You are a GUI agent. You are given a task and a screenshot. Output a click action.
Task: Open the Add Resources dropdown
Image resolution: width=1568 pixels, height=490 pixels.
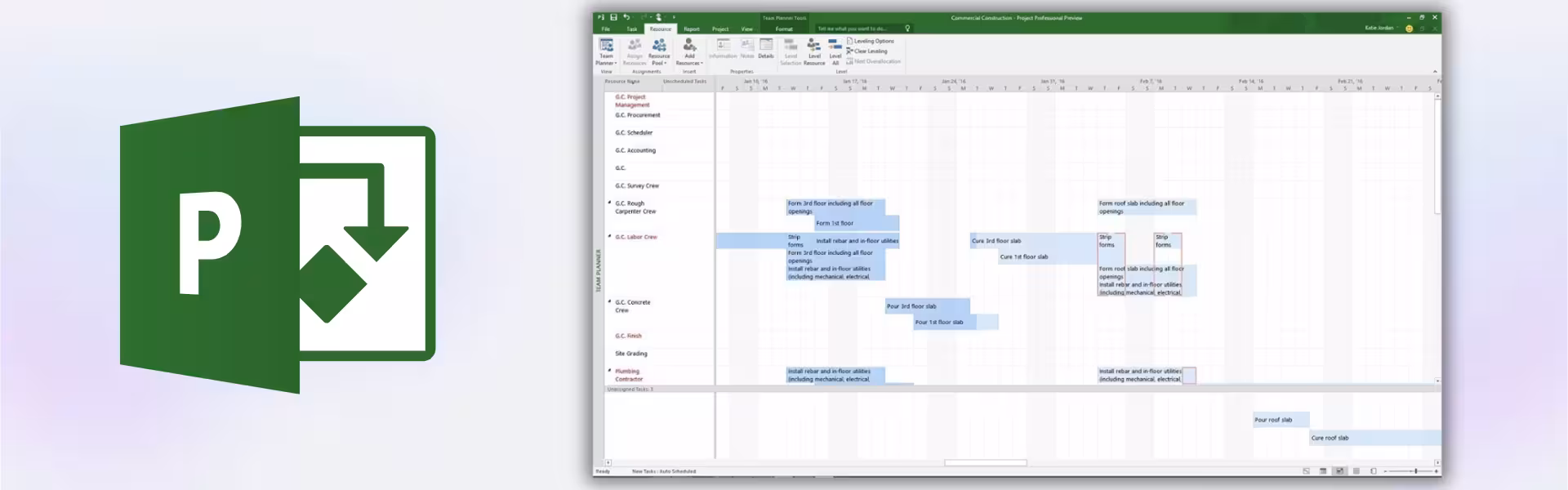689,51
